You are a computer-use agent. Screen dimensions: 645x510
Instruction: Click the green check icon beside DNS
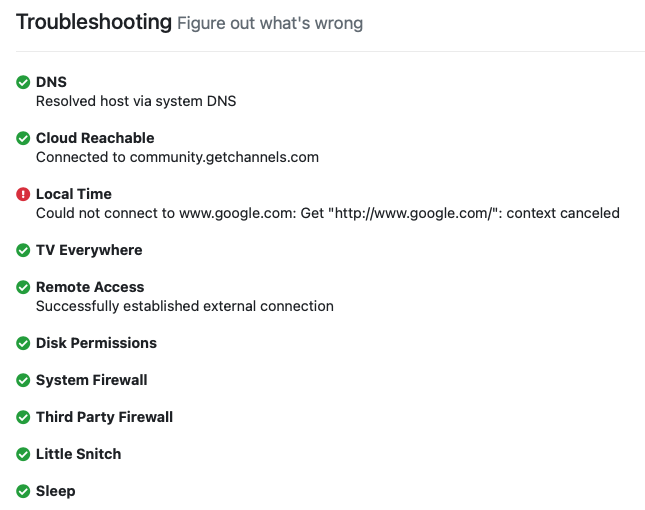[x=23, y=82]
